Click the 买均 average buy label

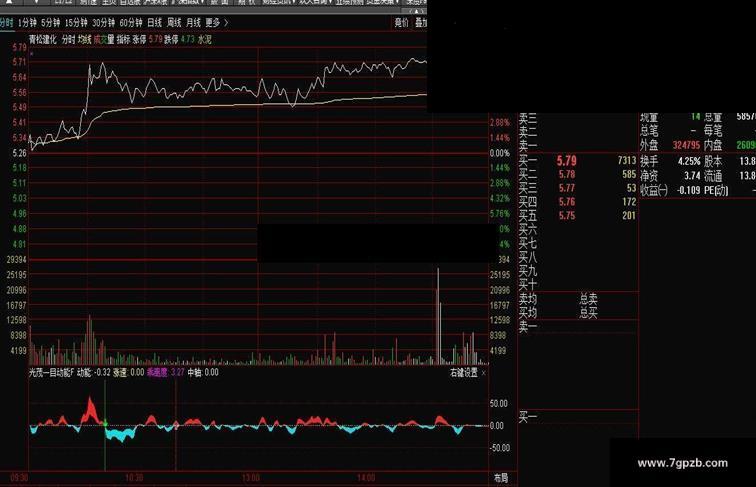(x=527, y=313)
